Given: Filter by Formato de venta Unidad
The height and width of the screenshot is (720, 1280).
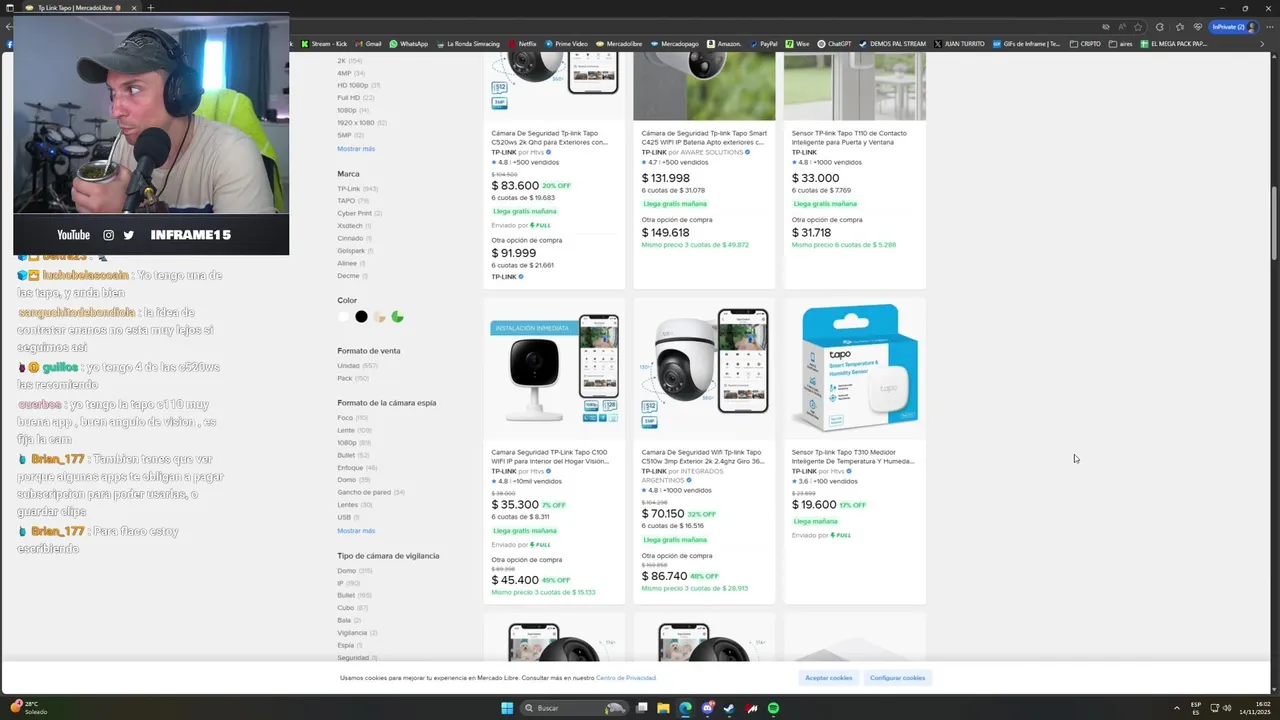Looking at the screenshot, I should [357, 366].
